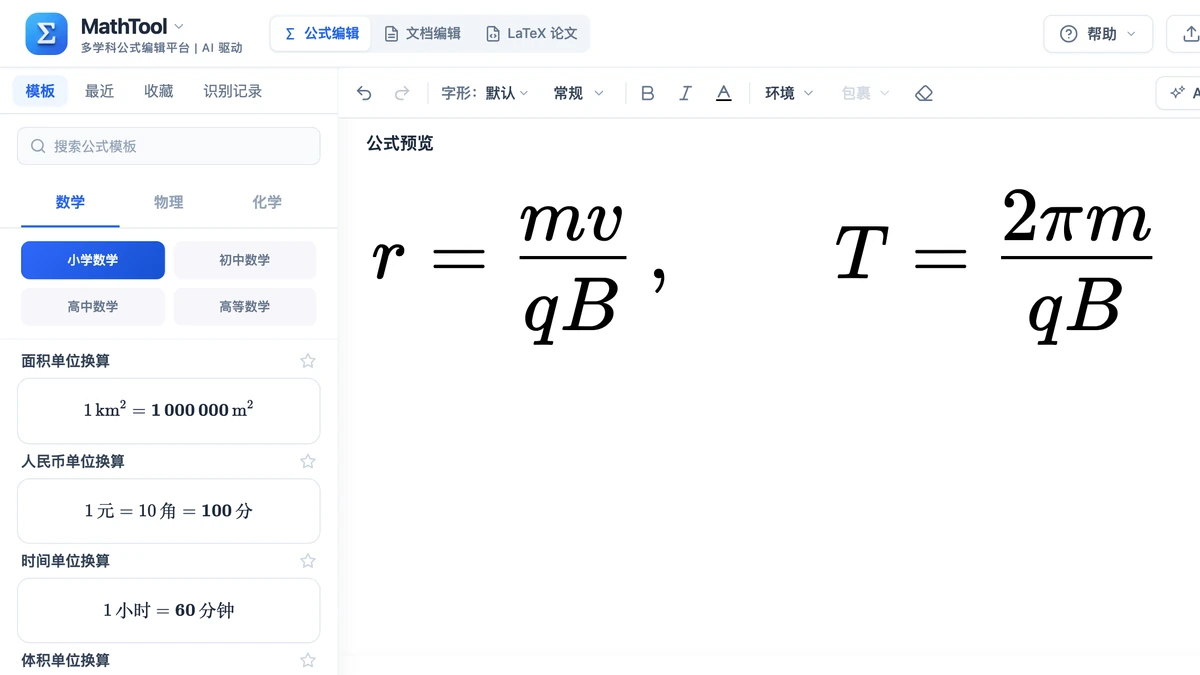
Task: Insert the 1小时=60分钟 formula card
Action: pos(169,610)
